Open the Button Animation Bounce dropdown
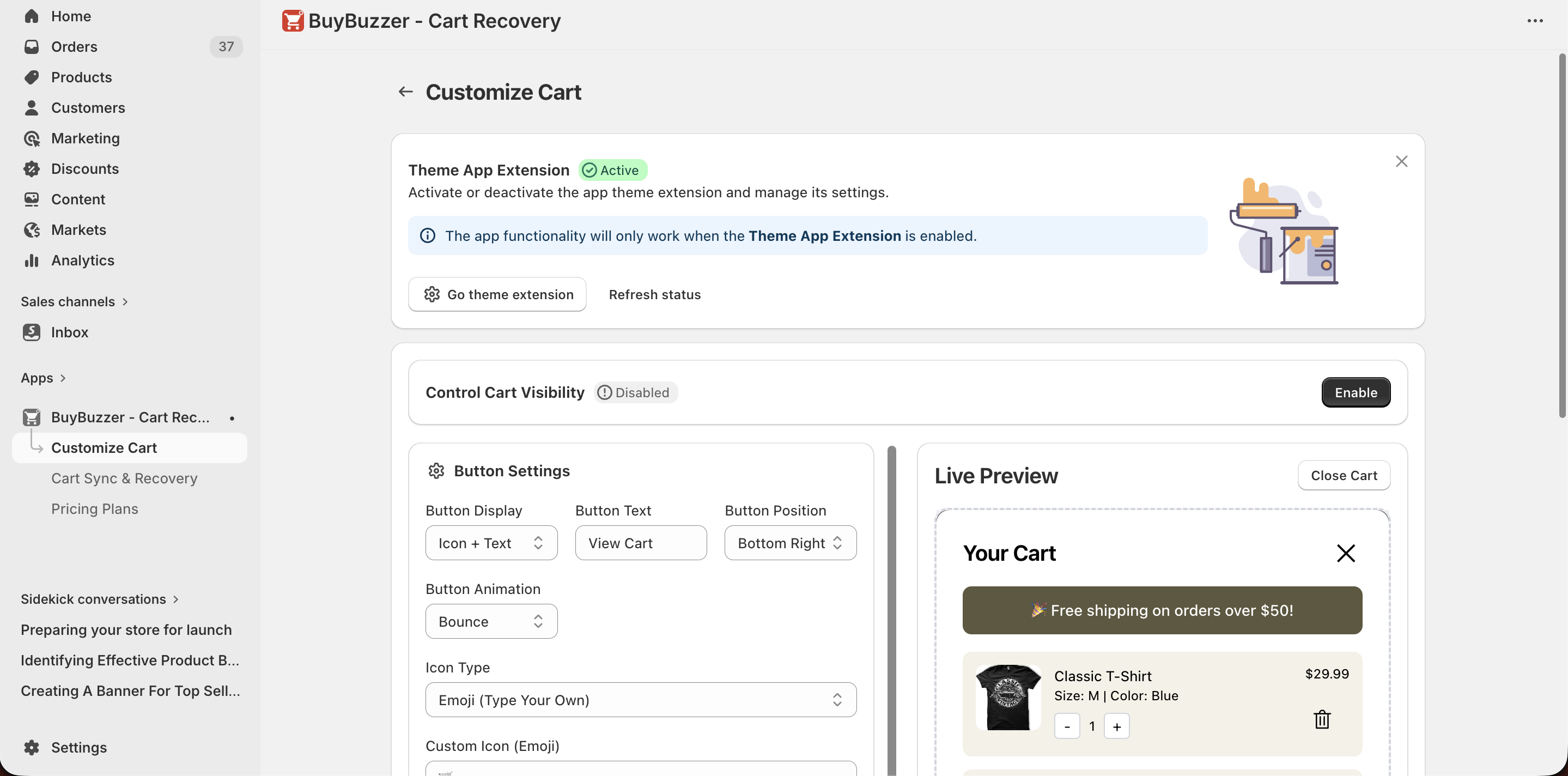The width and height of the screenshot is (1568, 776). [490, 621]
